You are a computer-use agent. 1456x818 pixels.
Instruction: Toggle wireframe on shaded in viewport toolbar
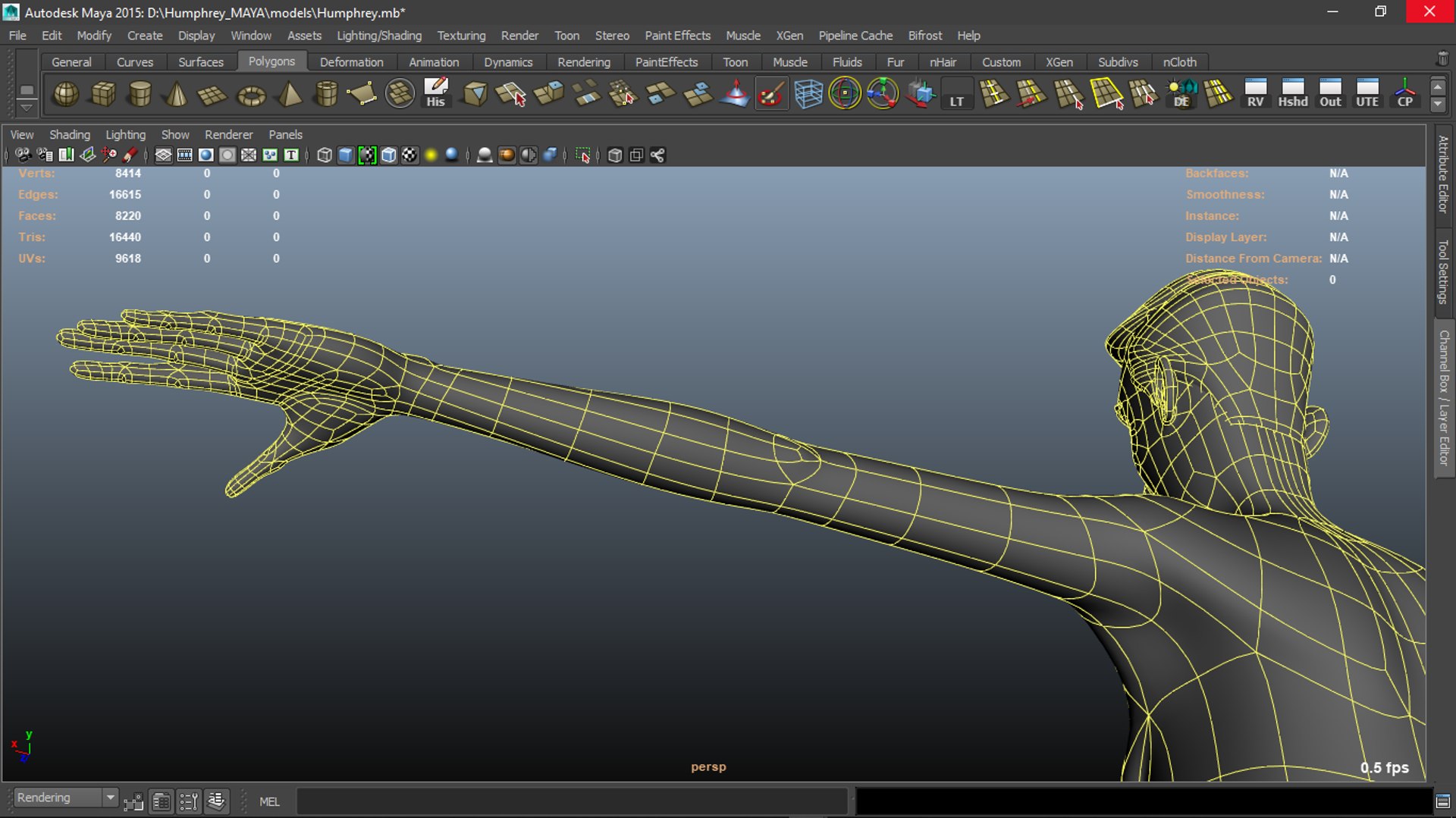[388, 155]
